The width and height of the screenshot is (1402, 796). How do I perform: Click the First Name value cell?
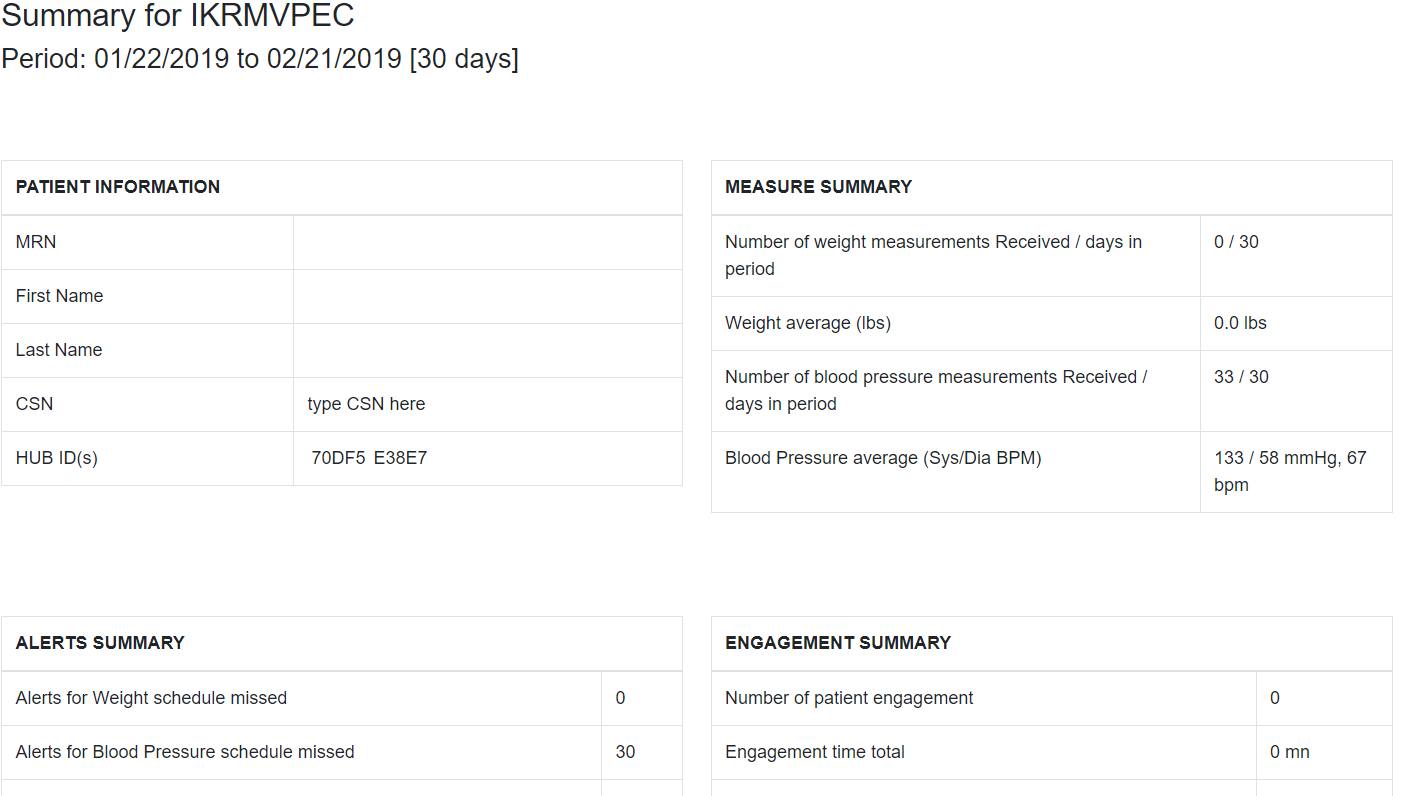[x=488, y=296]
